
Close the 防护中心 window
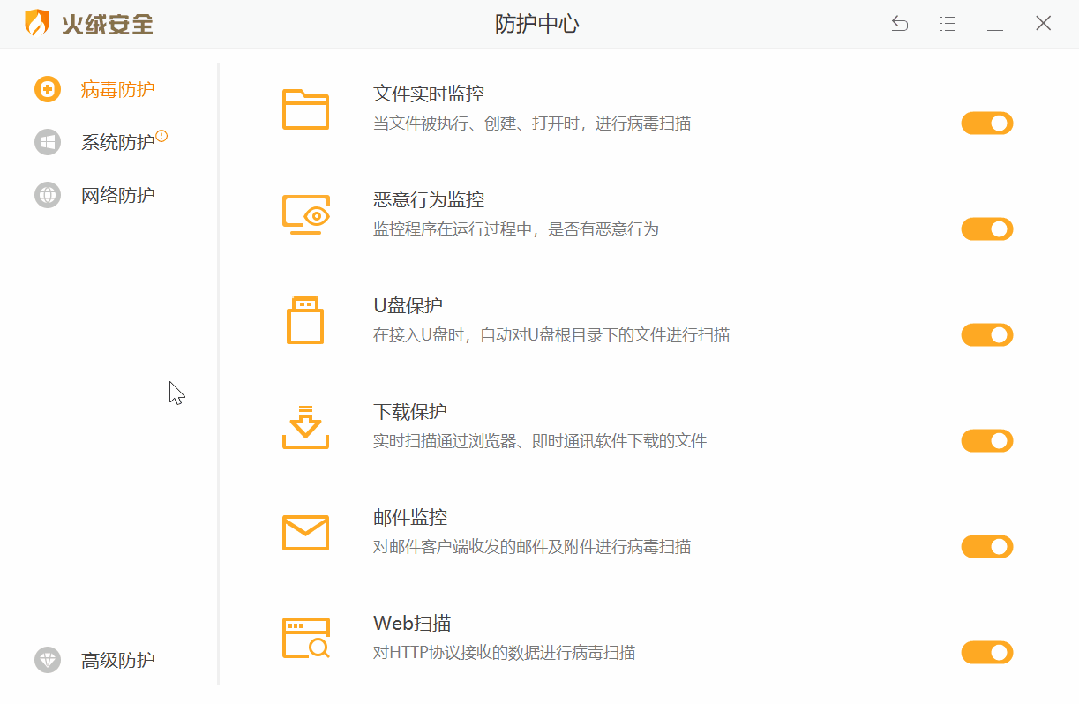[1043, 23]
